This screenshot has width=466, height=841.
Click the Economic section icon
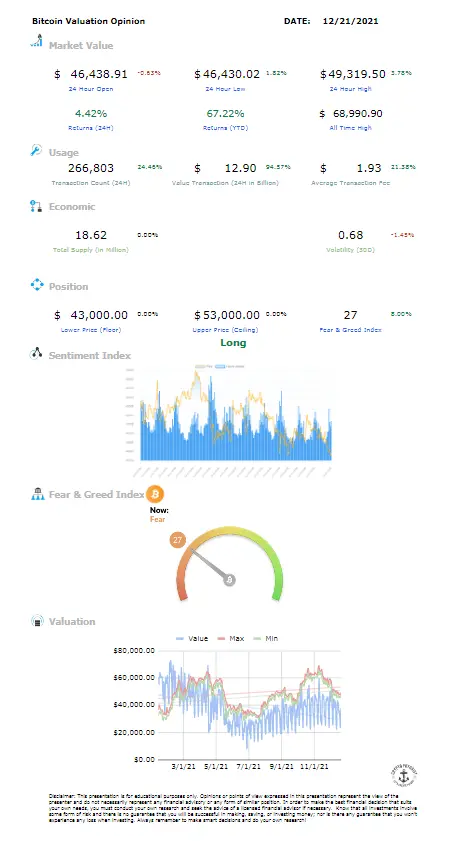pos(36,206)
